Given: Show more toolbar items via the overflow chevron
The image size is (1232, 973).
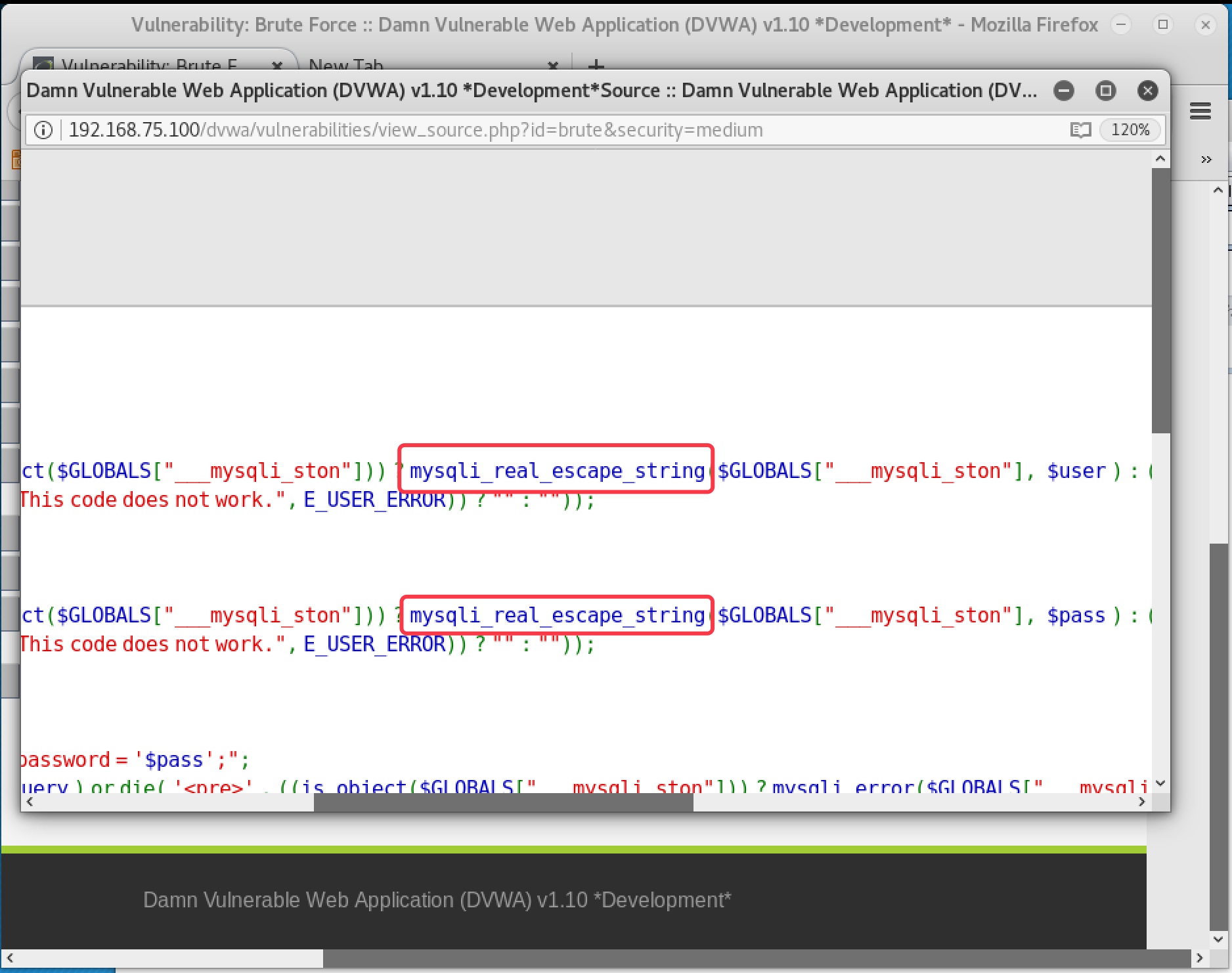Looking at the screenshot, I should (1206, 160).
